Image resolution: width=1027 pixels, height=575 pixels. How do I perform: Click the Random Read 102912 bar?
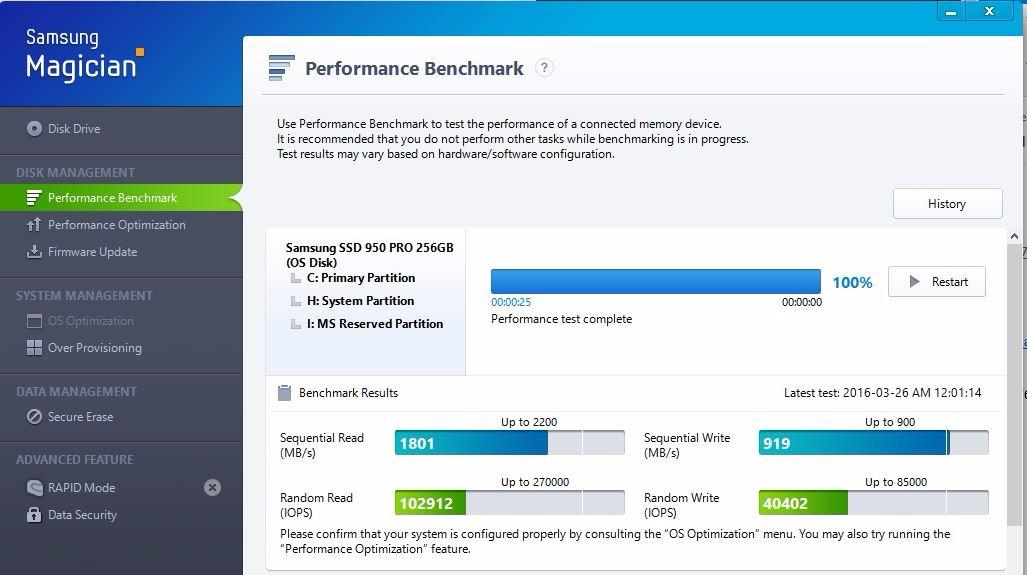coord(510,503)
